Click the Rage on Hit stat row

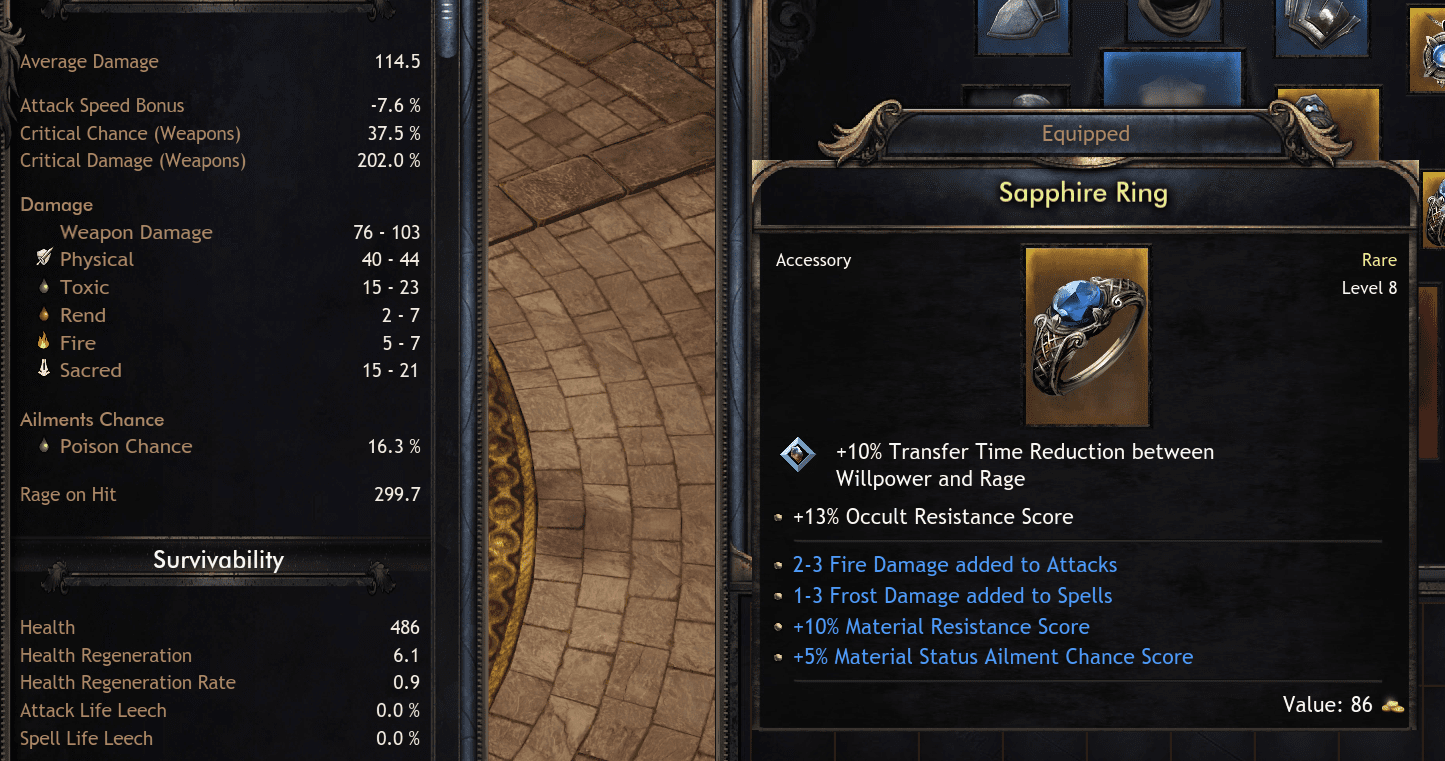(x=220, y=494)
